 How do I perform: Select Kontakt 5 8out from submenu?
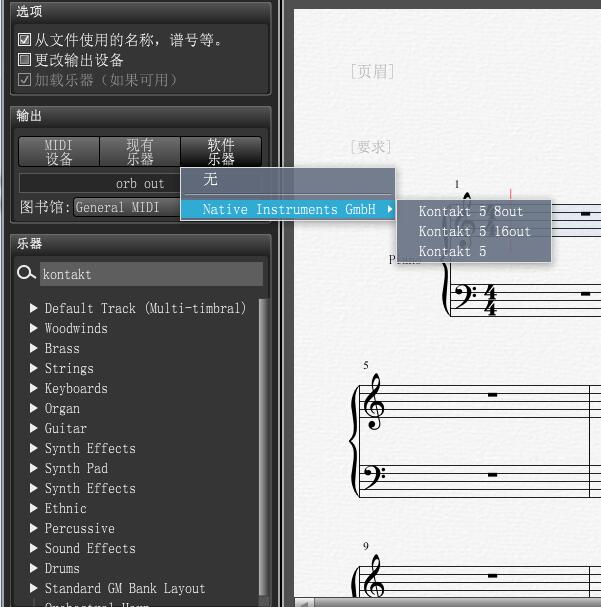coord(471,211)
